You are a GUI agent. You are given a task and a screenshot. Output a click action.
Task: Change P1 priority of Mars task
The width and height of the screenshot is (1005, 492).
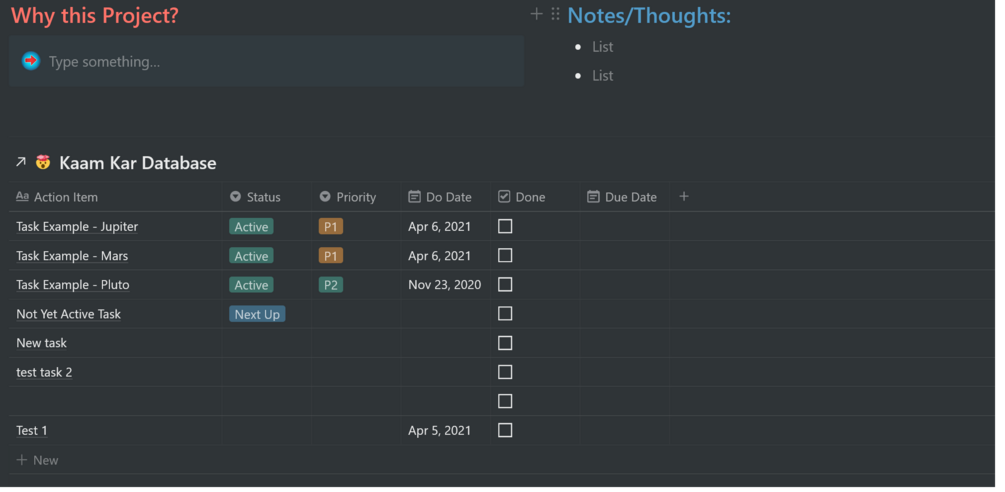tap(331, 256)
